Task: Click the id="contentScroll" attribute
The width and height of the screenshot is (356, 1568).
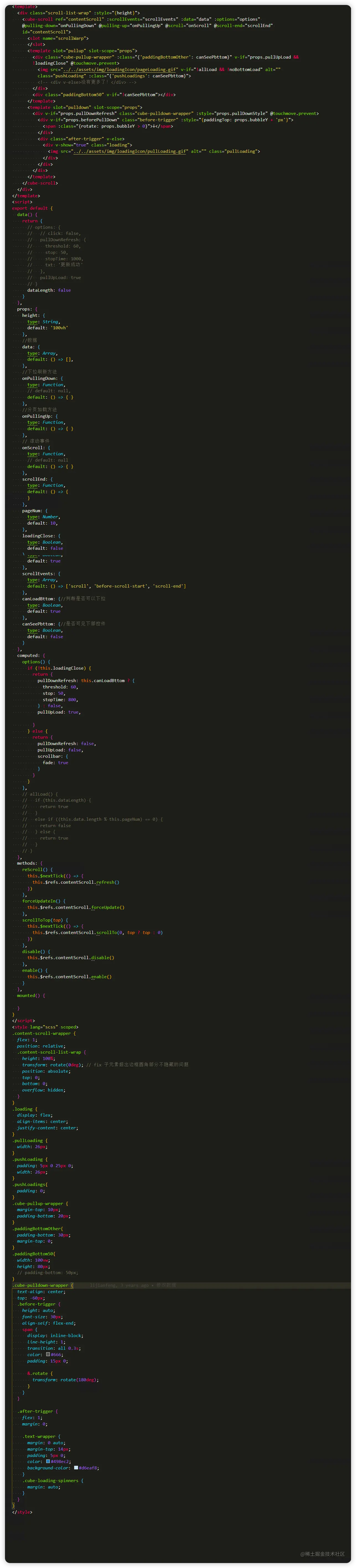Action: tap(46, 32)
